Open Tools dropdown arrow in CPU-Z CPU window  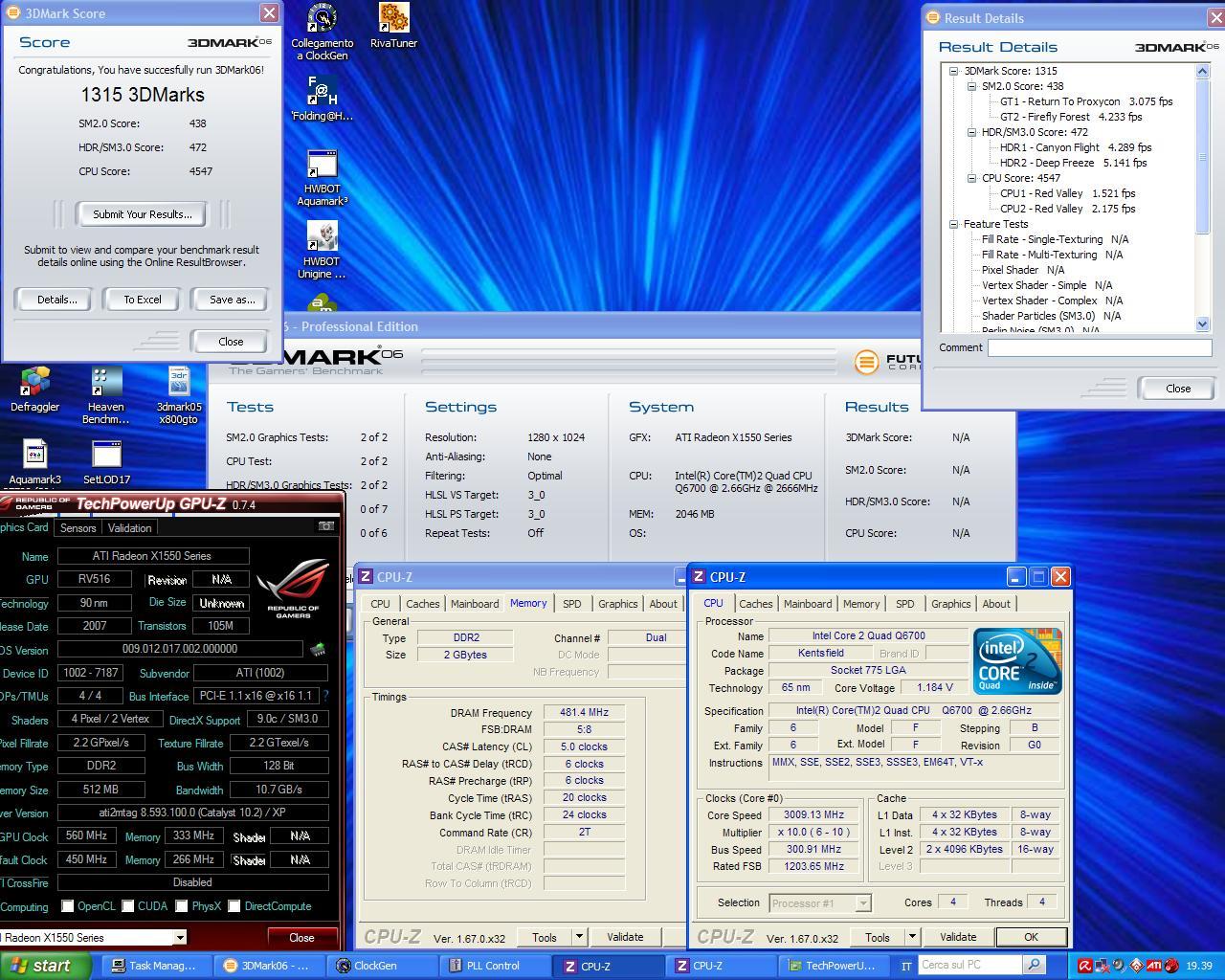tap(912, 937)
